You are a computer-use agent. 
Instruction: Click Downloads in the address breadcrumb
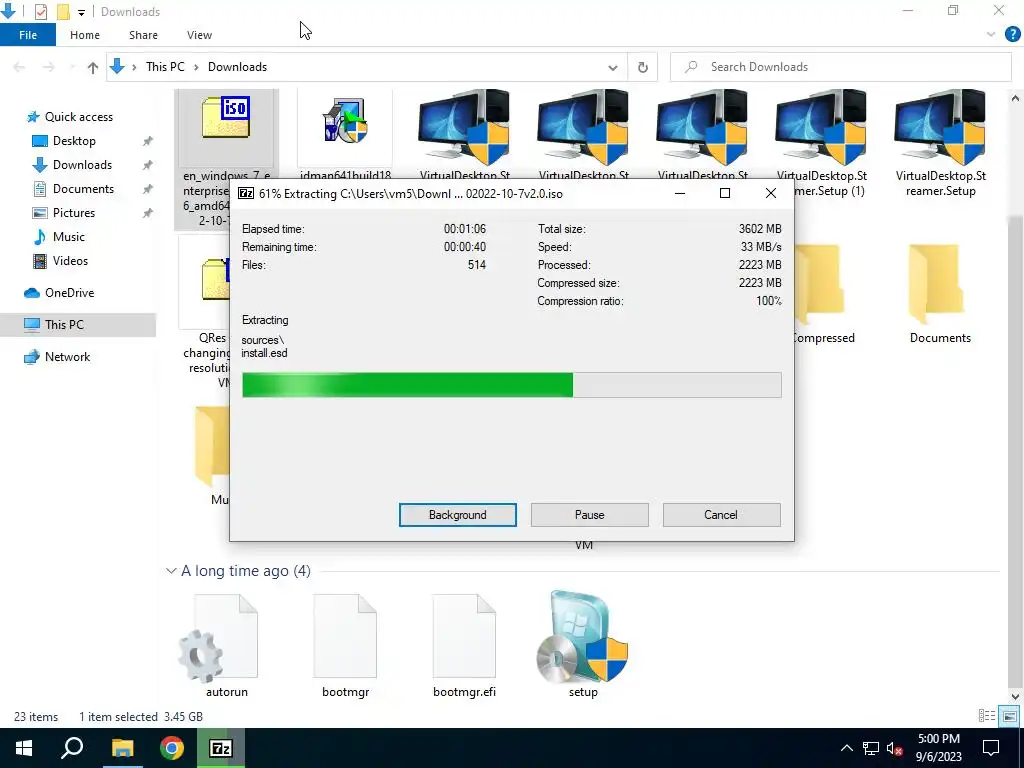click(x=237, y=67)
